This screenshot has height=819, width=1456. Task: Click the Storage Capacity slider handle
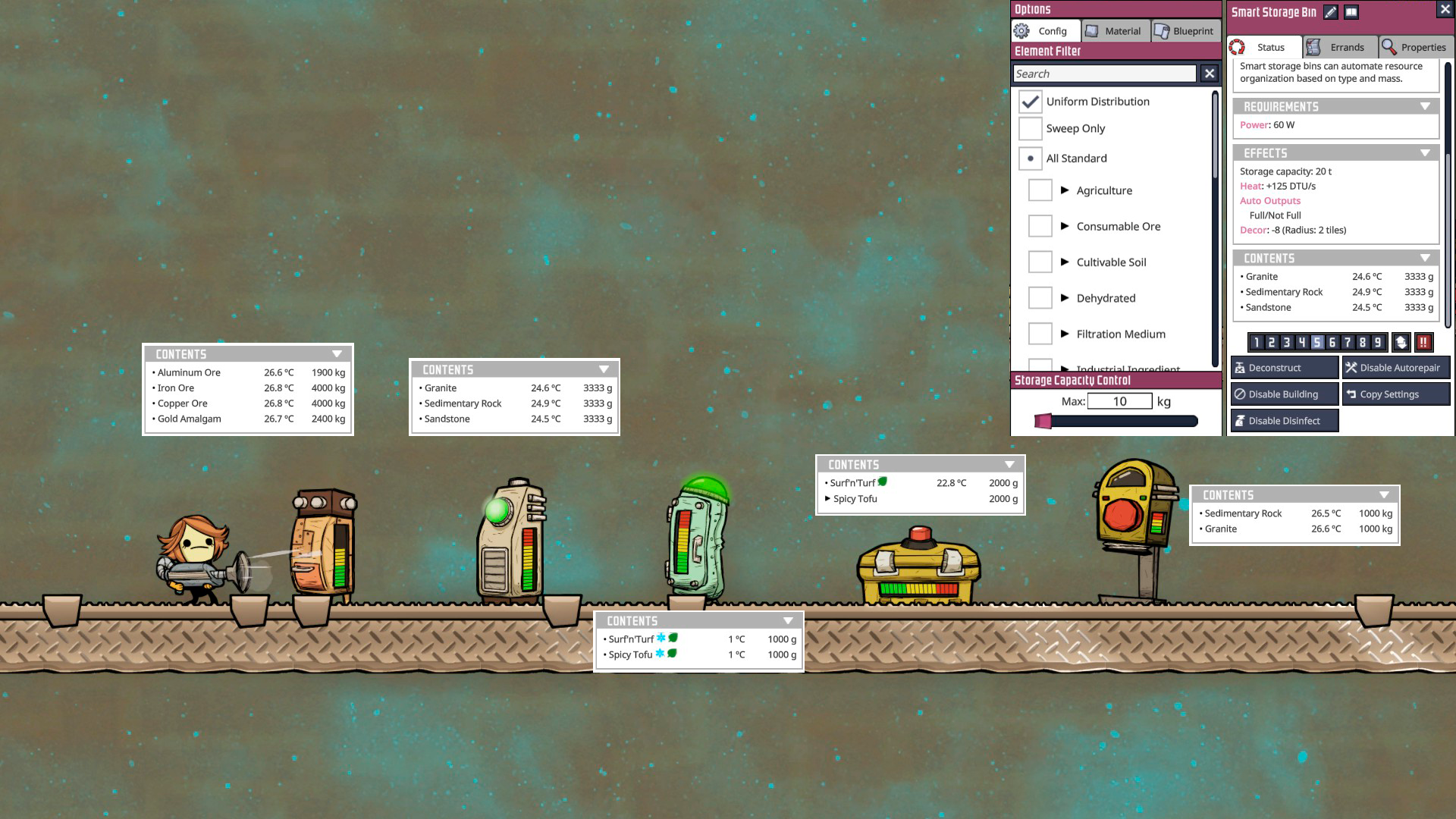coord(1043,422)
